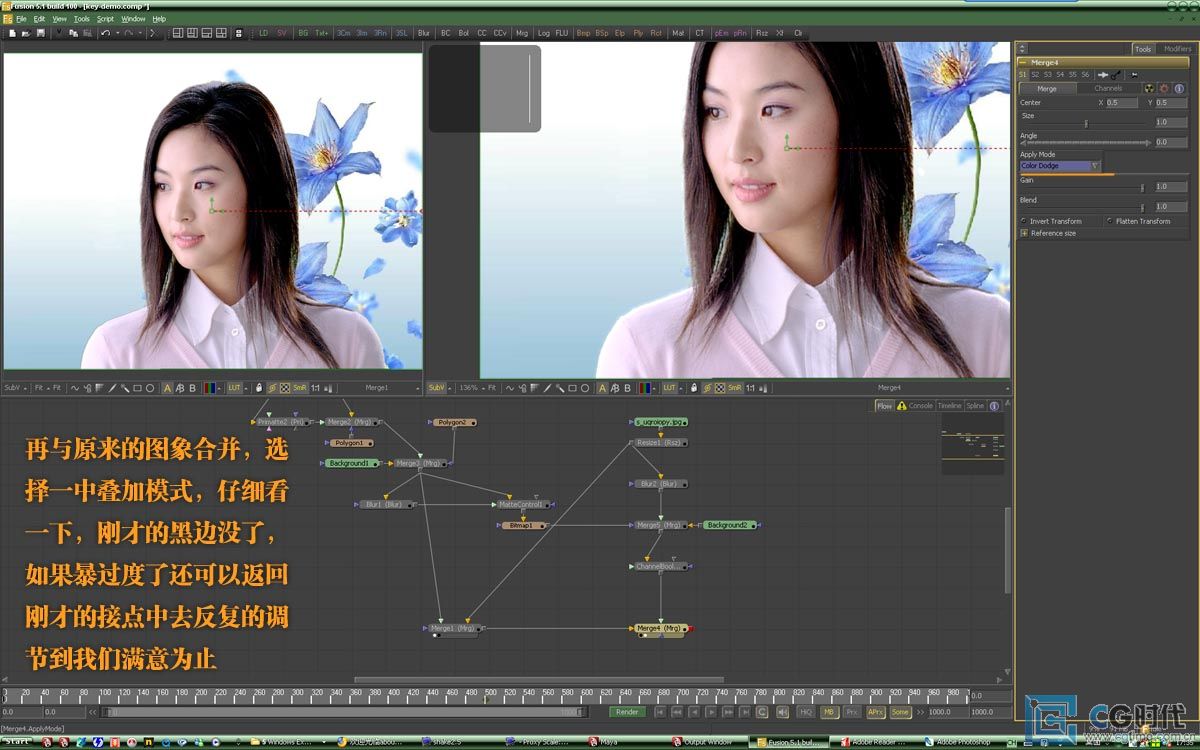This screenshot has height=750, width=1200.
Task: Toggle MB motion blur button
Action: [829, 712]
